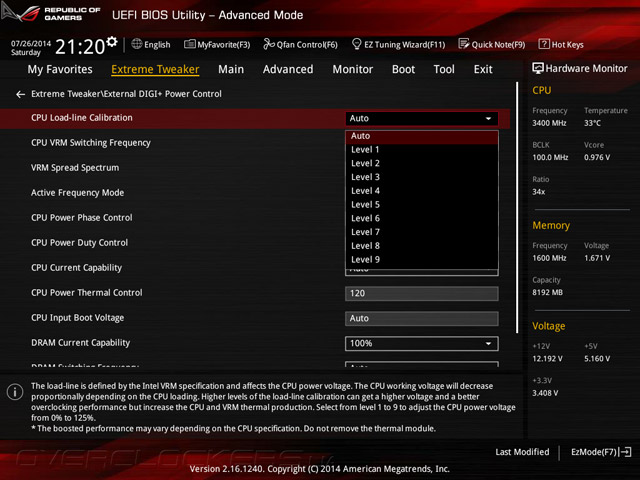Viewport: 640px width, 480px height.
Task: Select Level 9 load-line option
Action: (422, 260)
